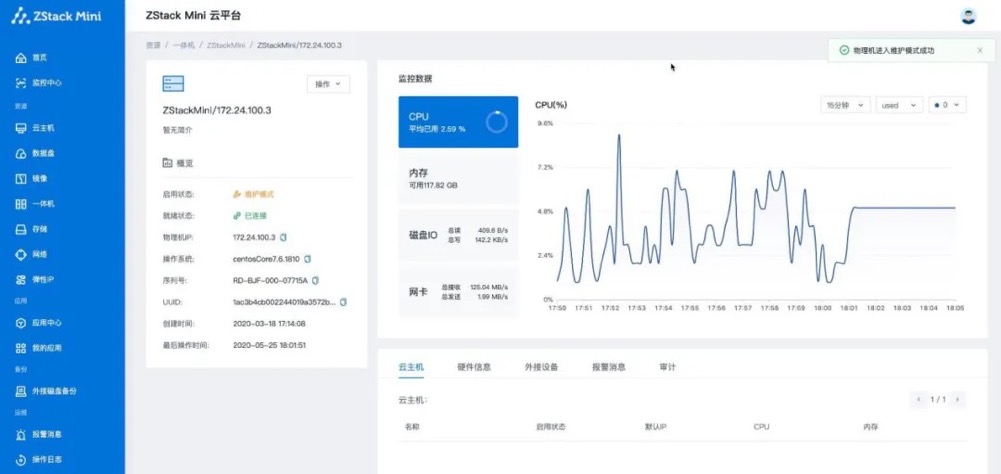Open the used metric dropdown
This screenshot has height=474, width=1001.
coord(899,105)
